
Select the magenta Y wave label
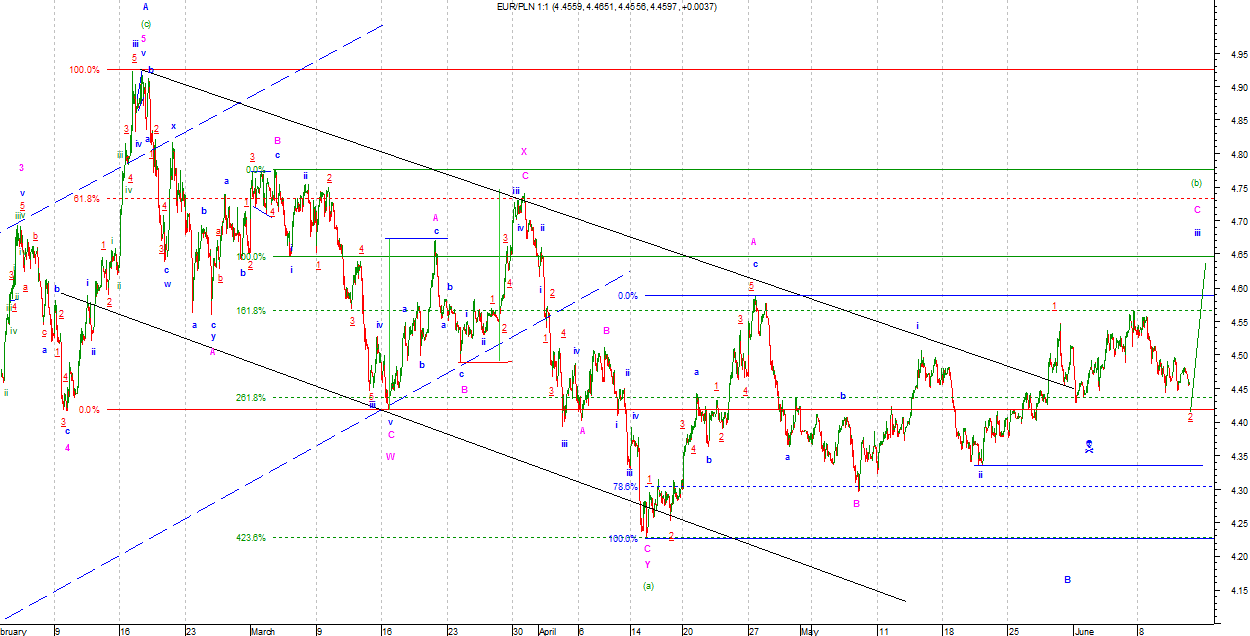point(647,564)
